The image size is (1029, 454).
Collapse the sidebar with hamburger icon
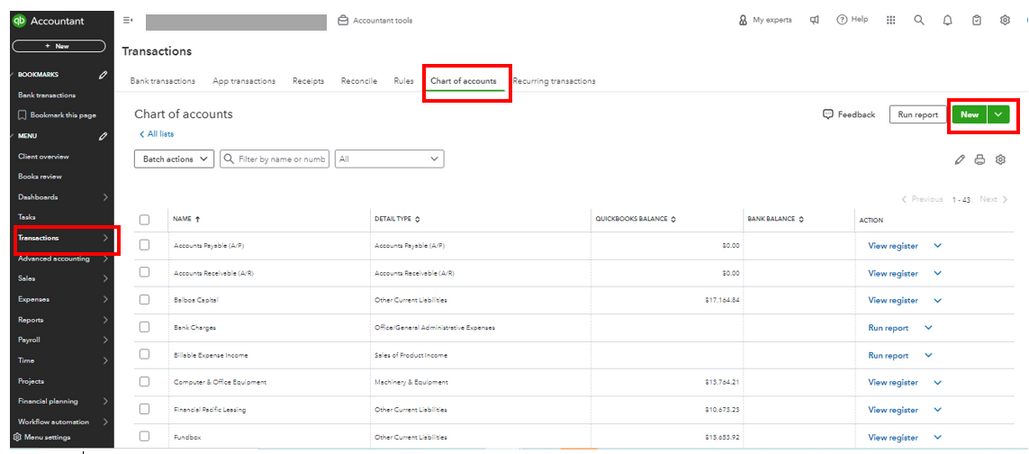(128, 20)
